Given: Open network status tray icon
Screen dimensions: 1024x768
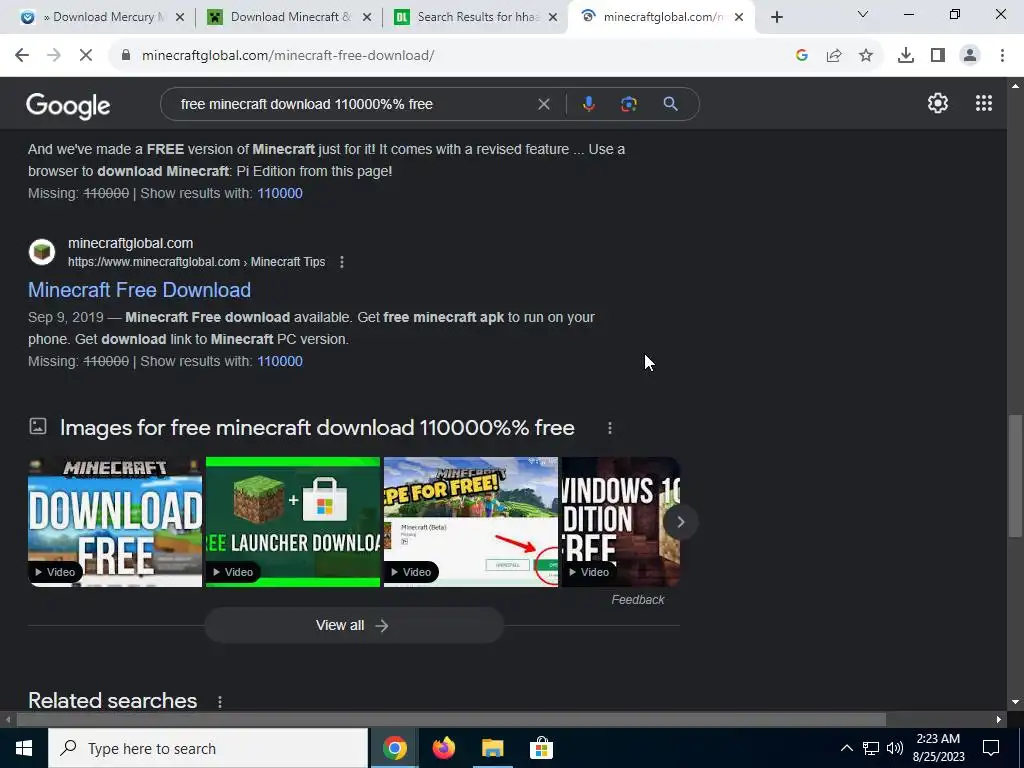Looking at the screenshot, I should 871,748.
